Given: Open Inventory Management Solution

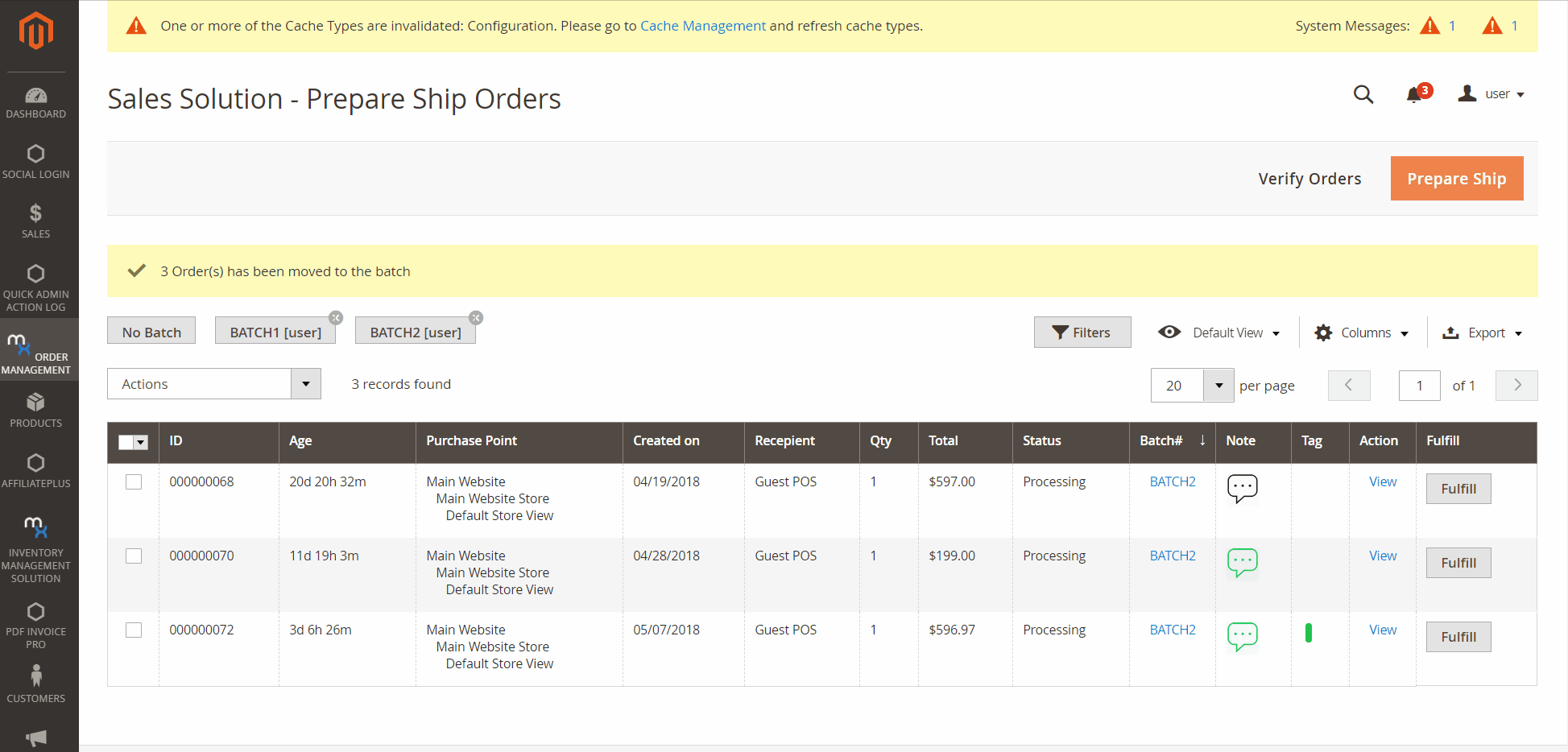Looking at the screenshot, I should pyautogui.click(x=36, y=550).
